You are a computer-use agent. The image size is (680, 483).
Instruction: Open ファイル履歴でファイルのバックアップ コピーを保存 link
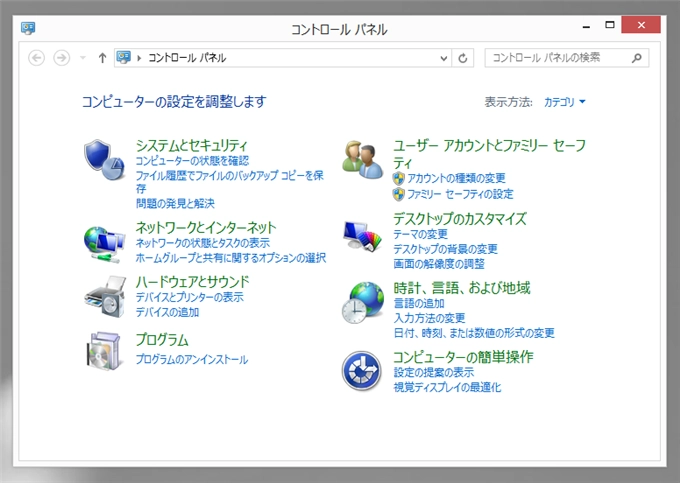[229, 182]
